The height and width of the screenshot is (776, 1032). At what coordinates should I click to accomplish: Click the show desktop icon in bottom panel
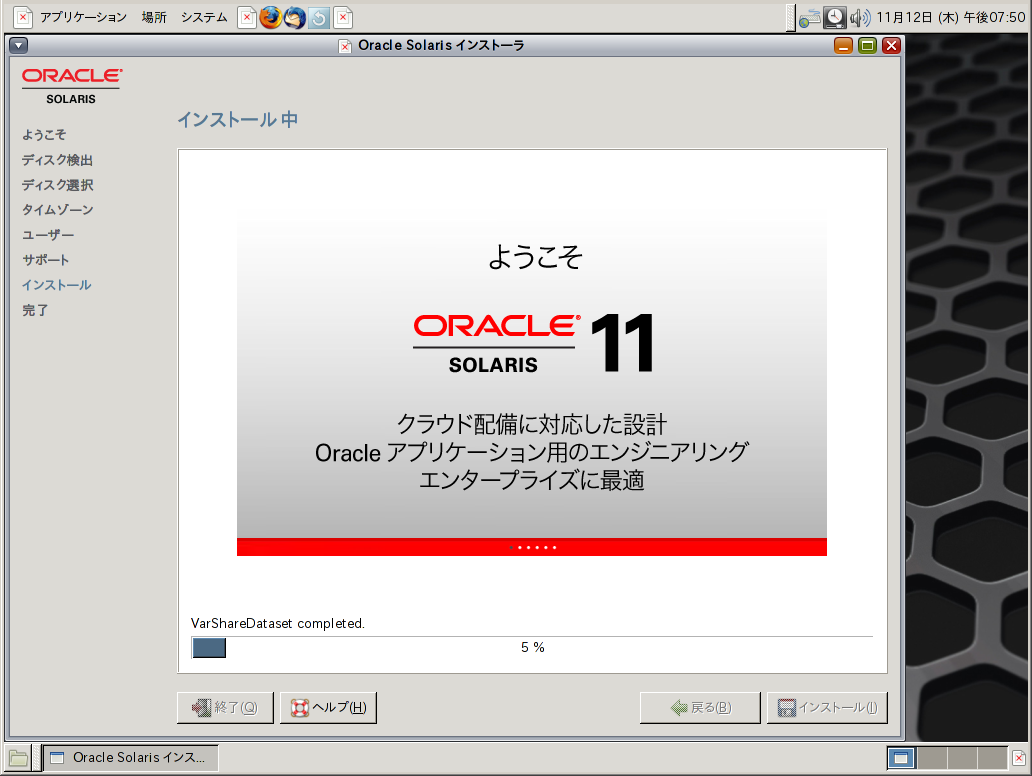click(x=18, y=758)
